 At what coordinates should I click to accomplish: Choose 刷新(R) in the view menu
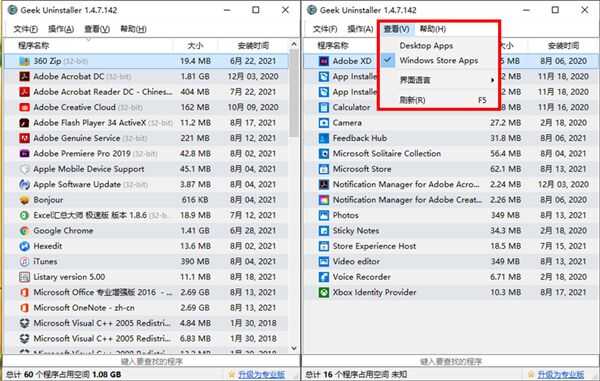pos(439,100)
